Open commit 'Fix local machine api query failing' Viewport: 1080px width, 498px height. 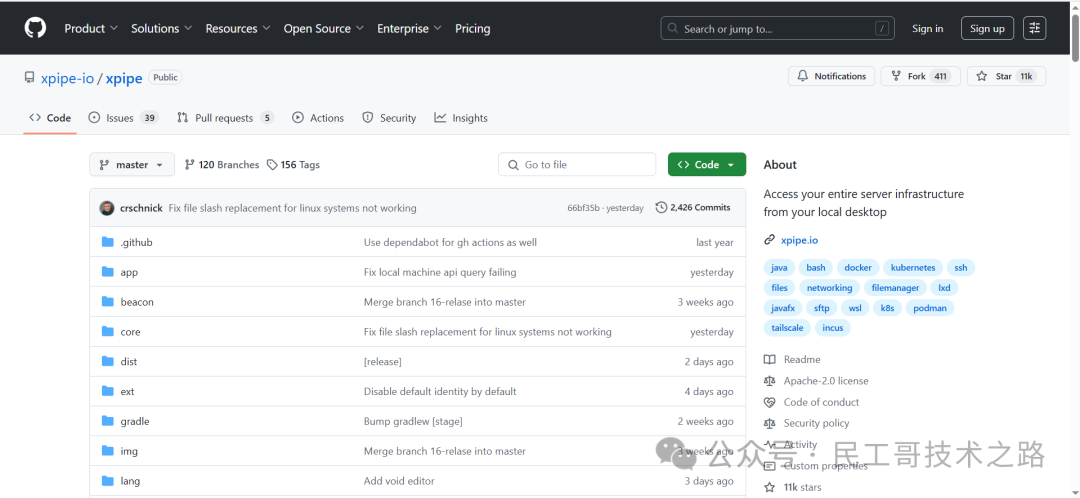[440, 272]
